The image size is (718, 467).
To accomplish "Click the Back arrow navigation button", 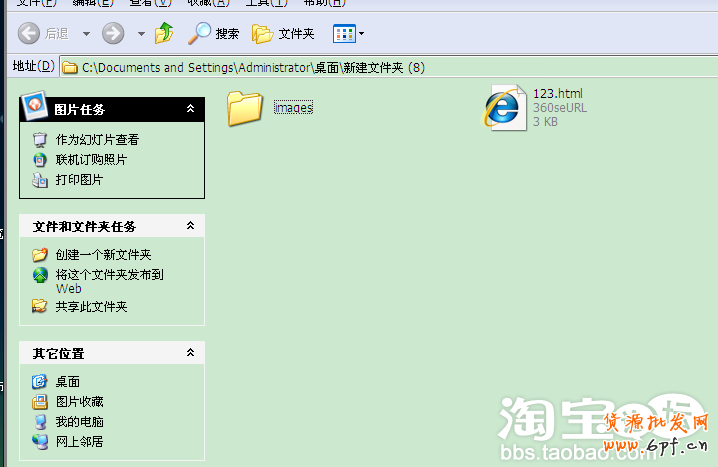I will pos(30,34).
